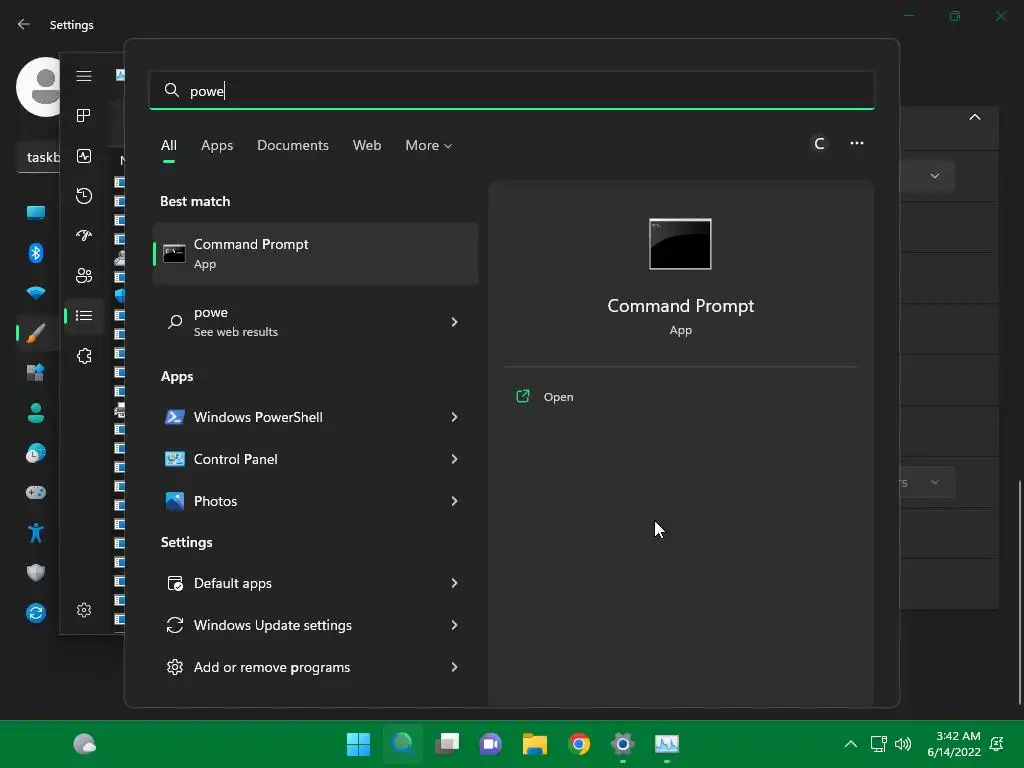
Task: Select Accounts person icon in Settings sidebar
Action: coord(36,413)
